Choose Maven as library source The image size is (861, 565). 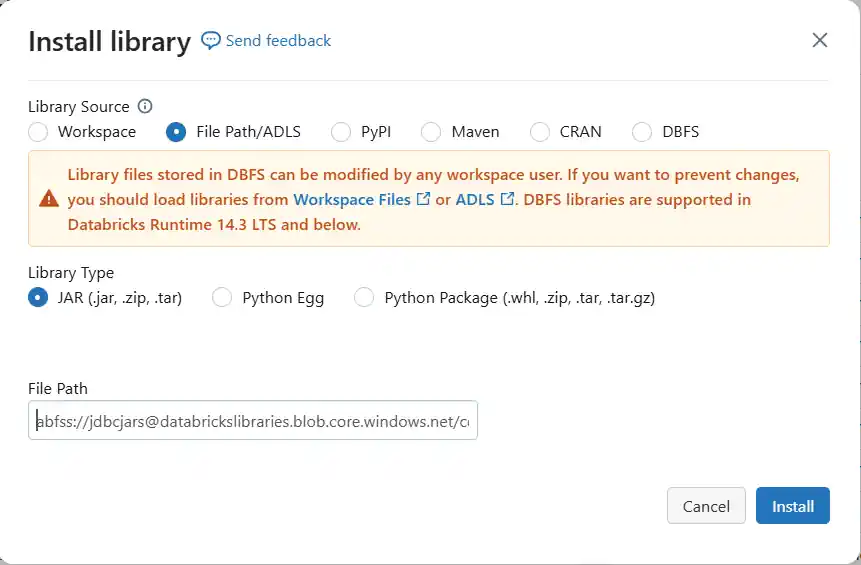click(431, 131)
